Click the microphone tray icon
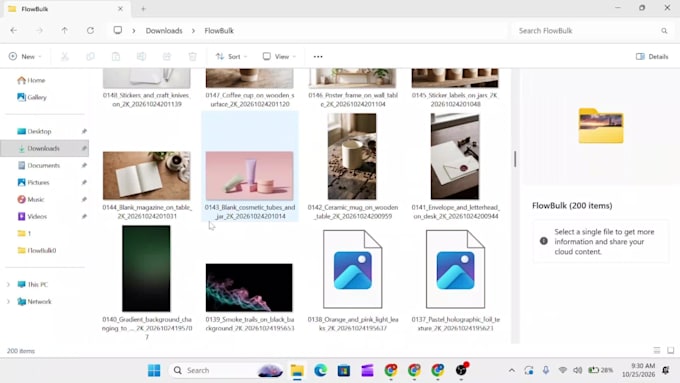The height and width of the screenshot is (383, 680). [x=546, y=370]
